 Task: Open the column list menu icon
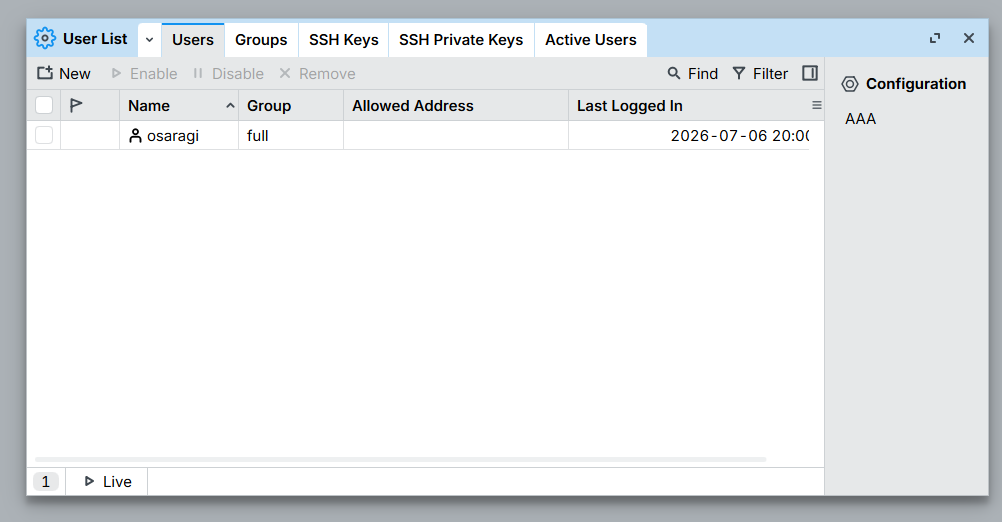tap(817, 105)
